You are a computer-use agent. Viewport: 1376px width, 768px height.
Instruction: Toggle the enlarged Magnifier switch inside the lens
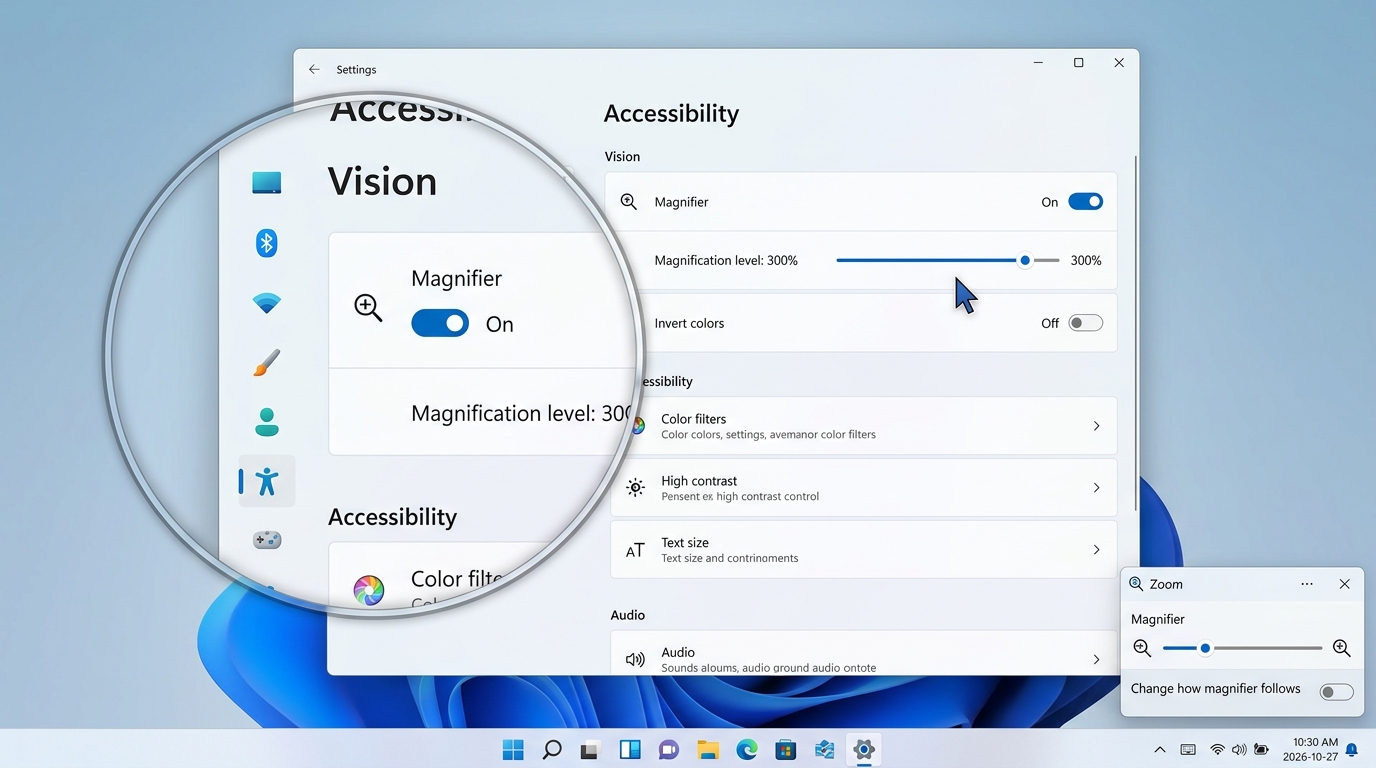coord(440,323)
